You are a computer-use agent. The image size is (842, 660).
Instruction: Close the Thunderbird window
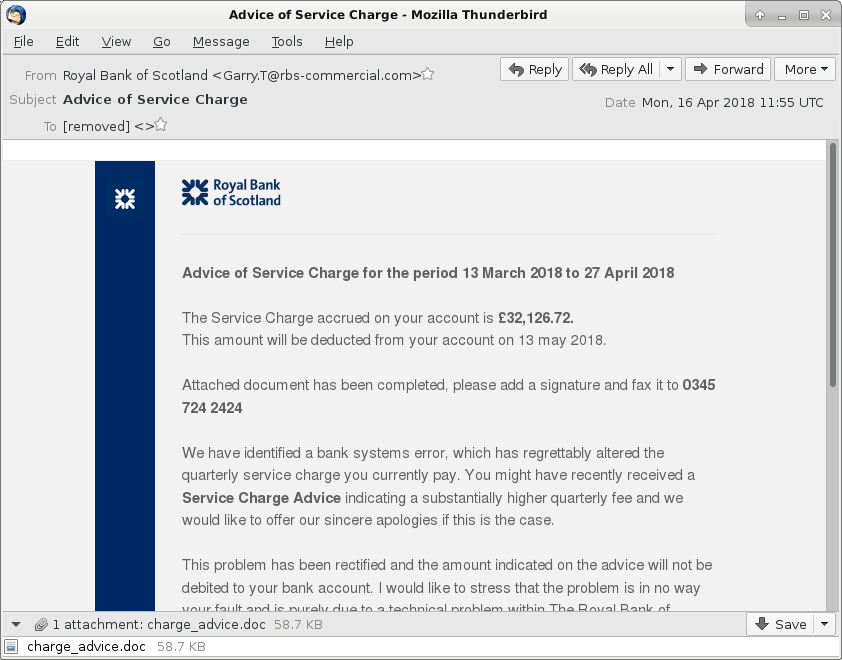point(826,15)
